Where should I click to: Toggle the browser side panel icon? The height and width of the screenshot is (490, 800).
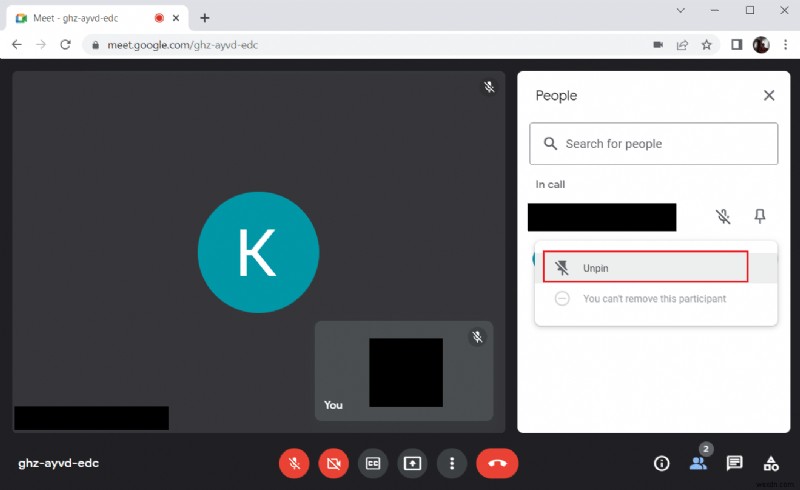coord(736,45)
